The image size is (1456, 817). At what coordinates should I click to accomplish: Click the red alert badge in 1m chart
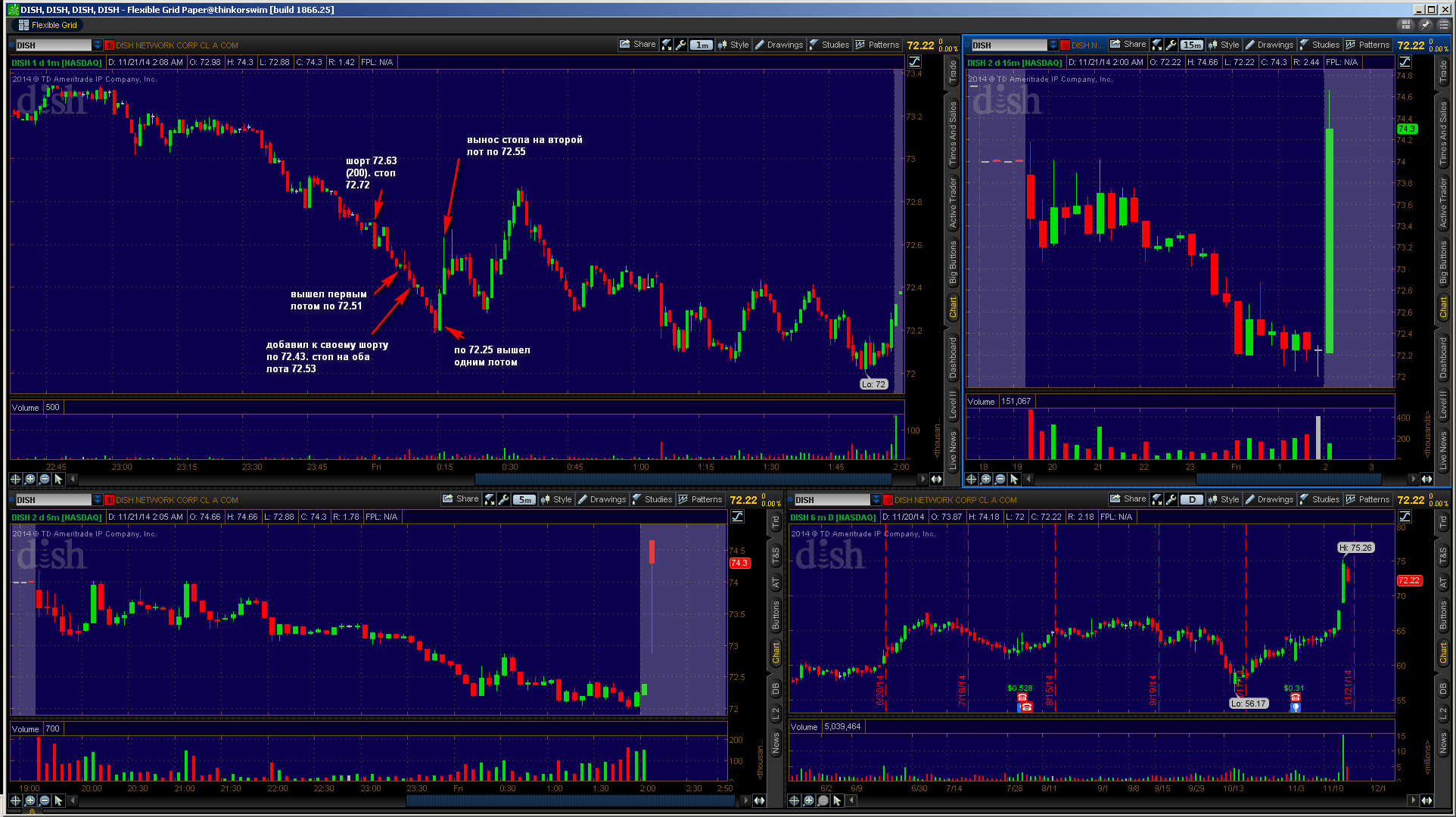coord(109,45)
